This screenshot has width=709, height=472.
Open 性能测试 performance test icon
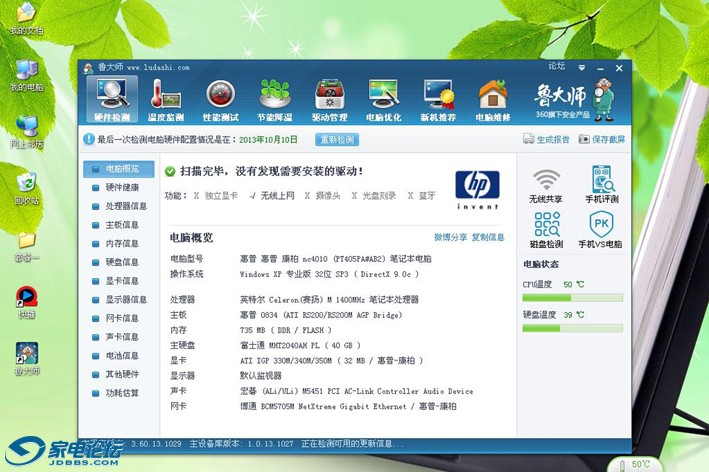point(220,99)
